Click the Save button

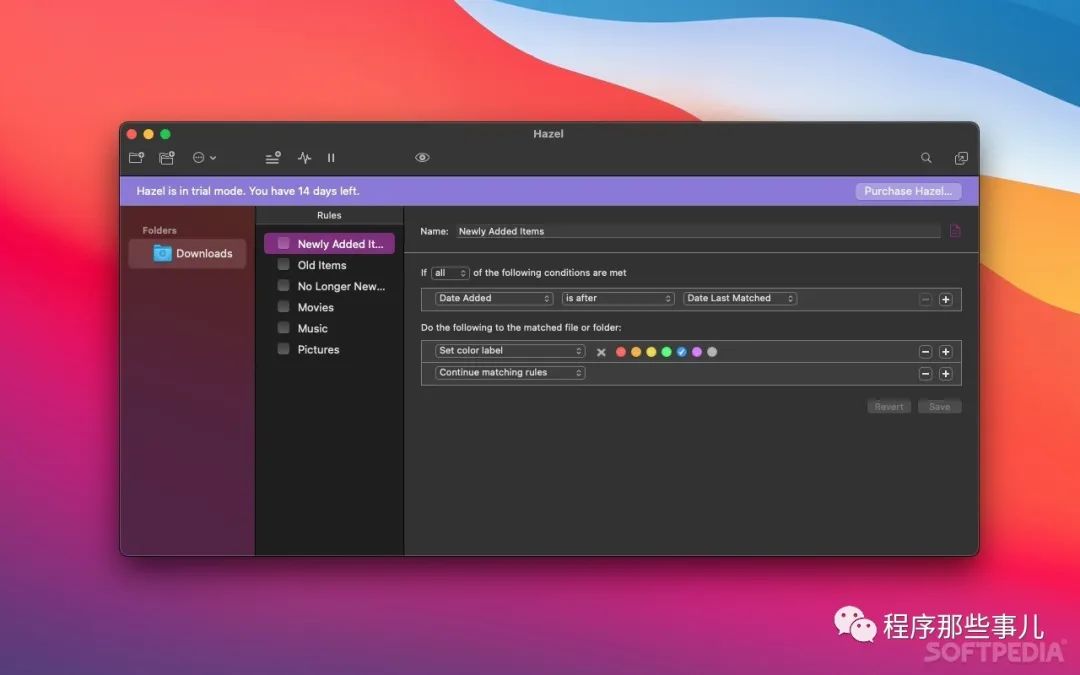[x=939, y=406]
